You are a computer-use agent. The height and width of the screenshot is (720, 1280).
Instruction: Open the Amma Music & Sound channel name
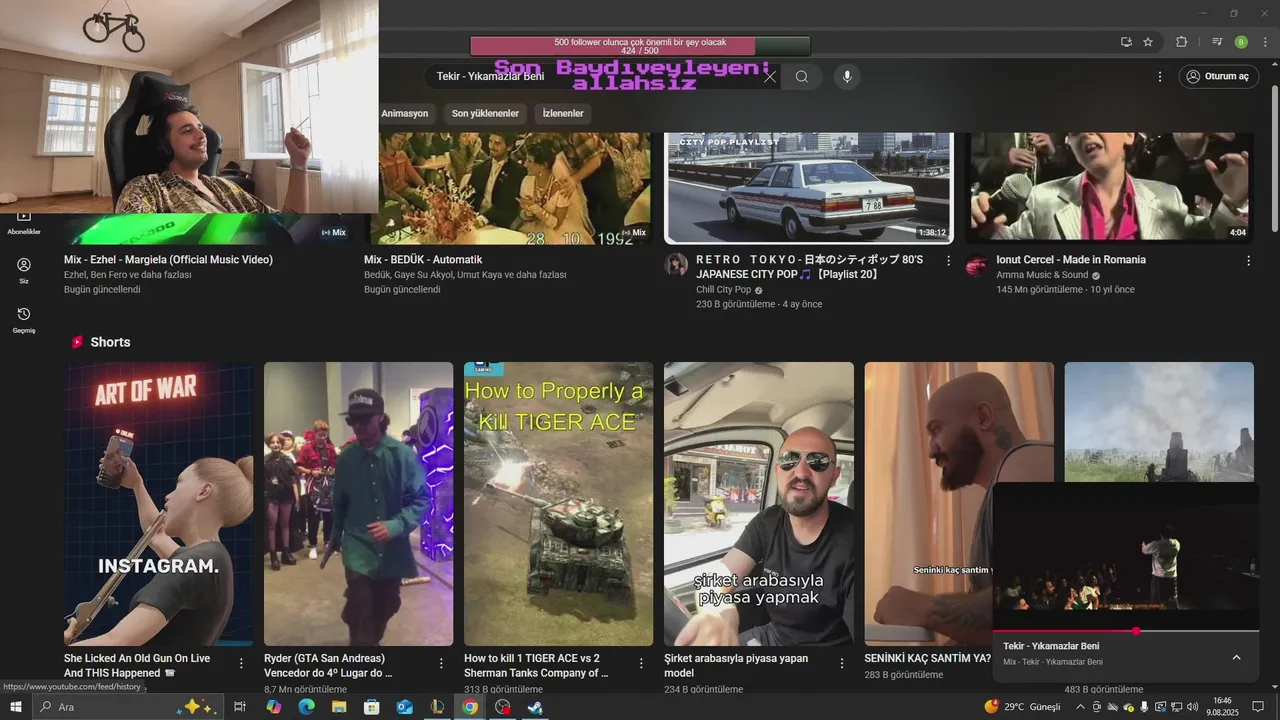(x=1042, y=275)
